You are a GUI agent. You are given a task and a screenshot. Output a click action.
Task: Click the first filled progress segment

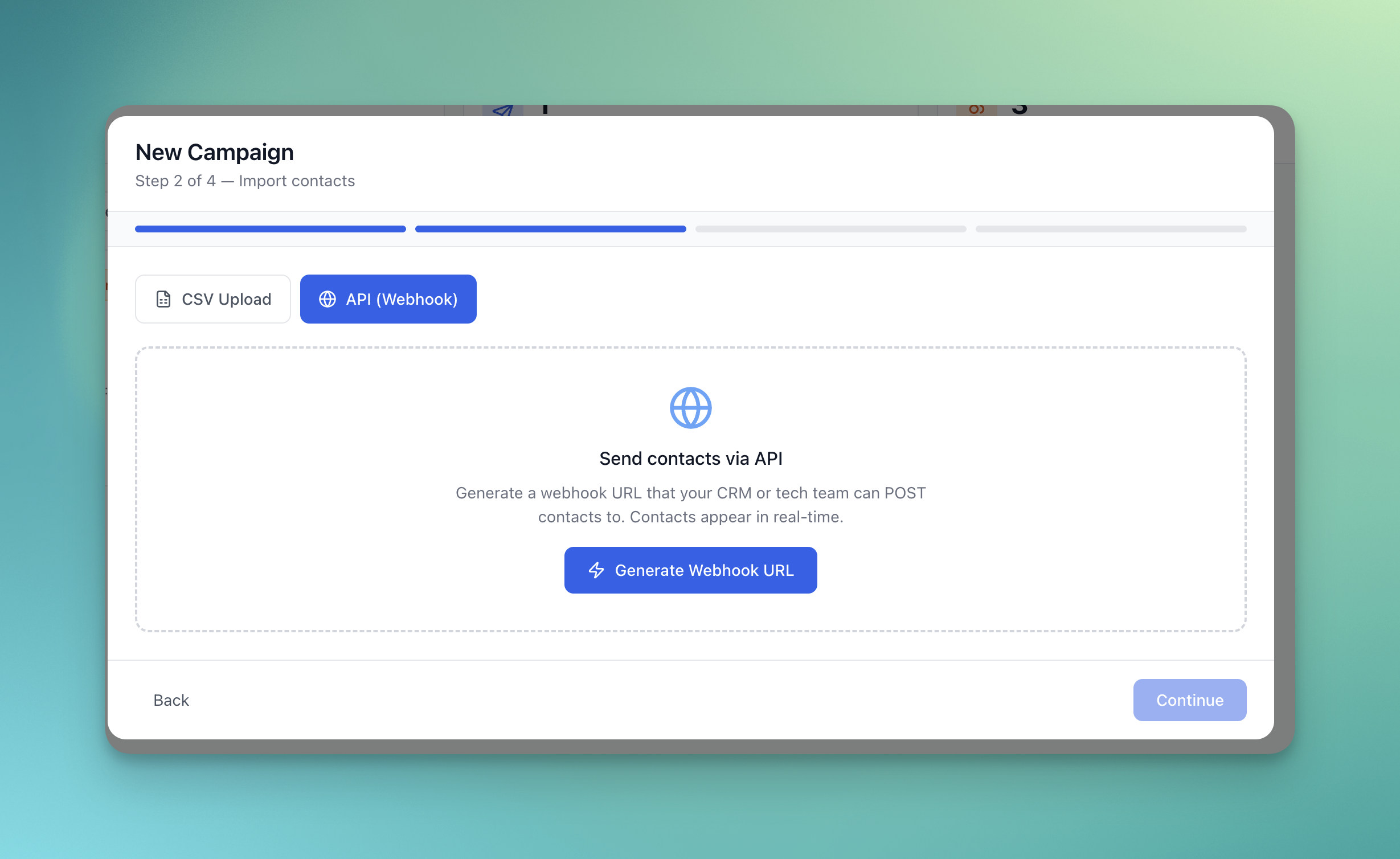[270, 228]
